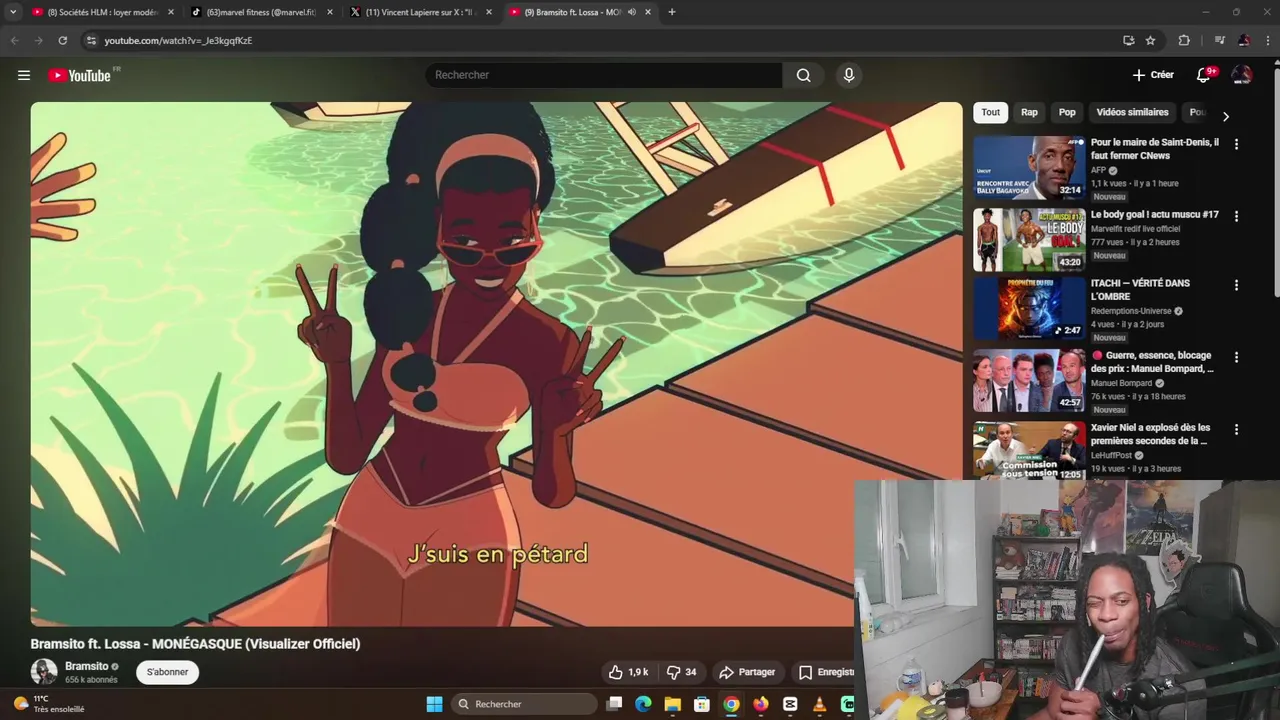This screenshot has width=1280, height=720.
Task: Select the Tout filter chip
Action: click(x=990, y=112)
